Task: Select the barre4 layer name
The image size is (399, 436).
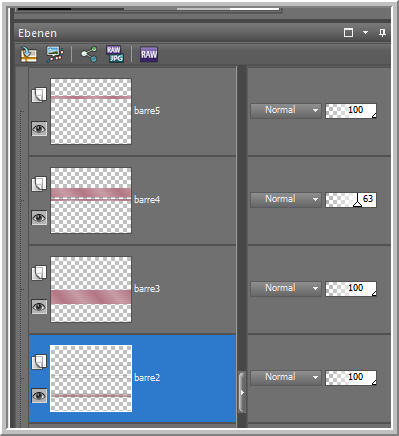Action: tap(147, 200)
